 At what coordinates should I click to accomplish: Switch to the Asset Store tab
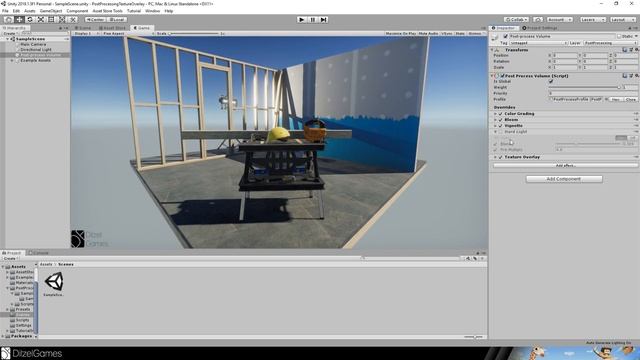[112, 28]
